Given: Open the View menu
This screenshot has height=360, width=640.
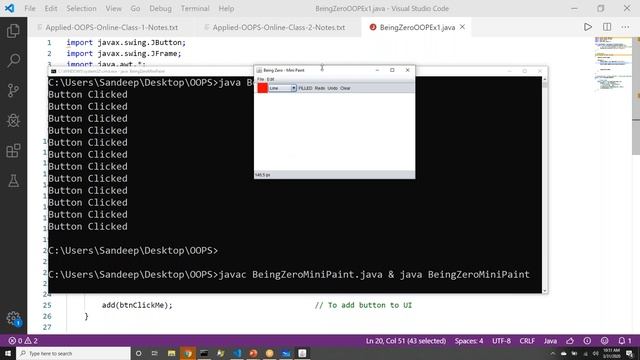Looking at the screenshot, I should [113, 8].
